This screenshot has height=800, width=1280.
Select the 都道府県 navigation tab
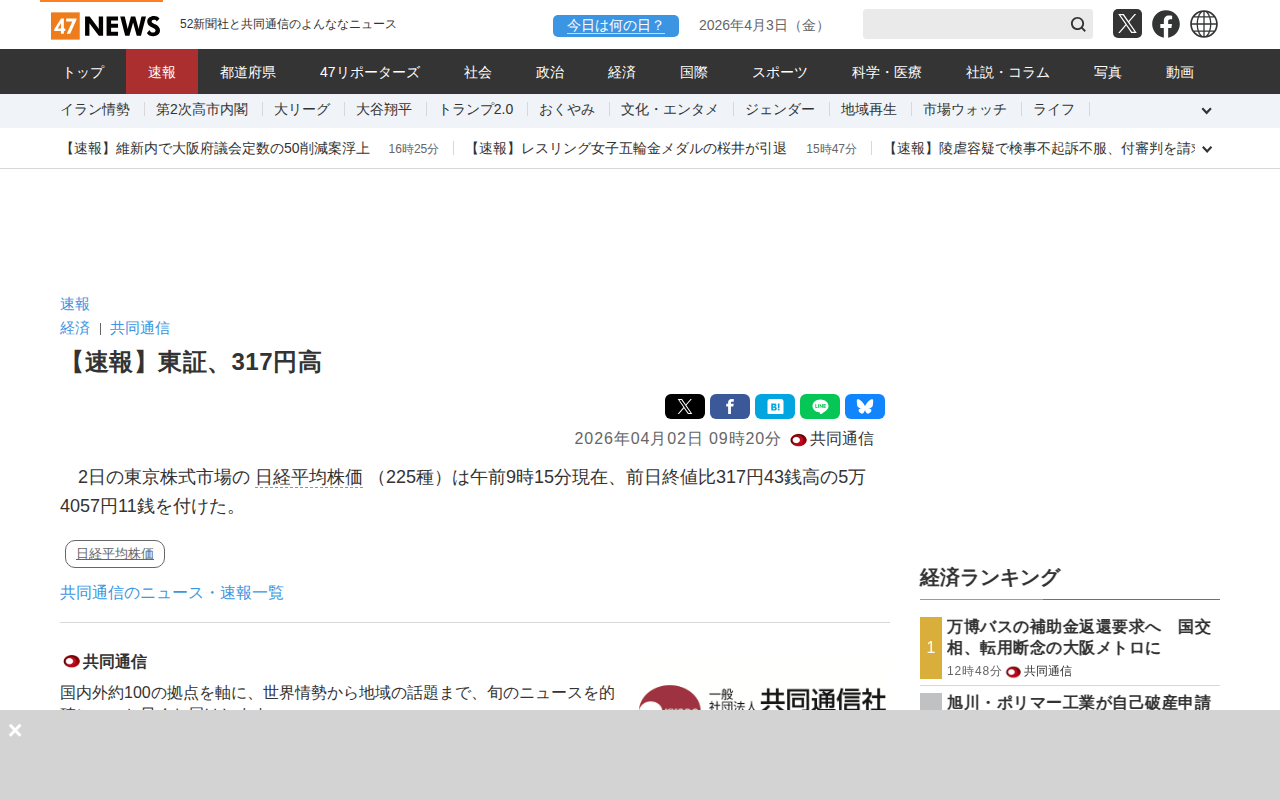[248, 72]
